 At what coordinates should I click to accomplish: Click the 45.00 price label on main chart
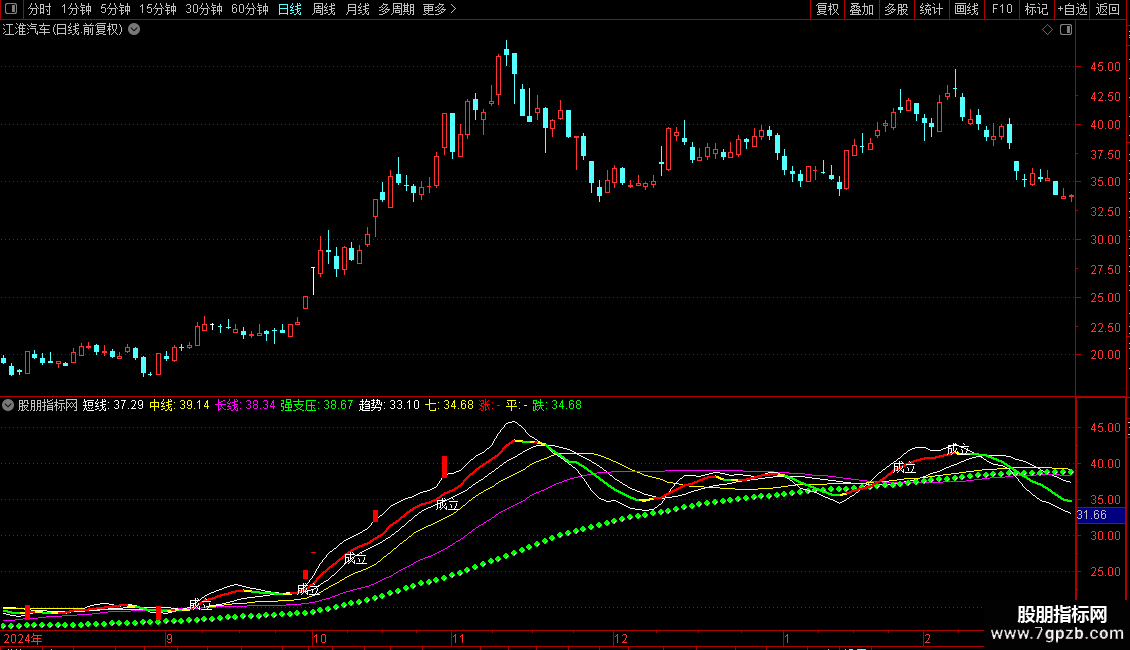(1105, 67)
